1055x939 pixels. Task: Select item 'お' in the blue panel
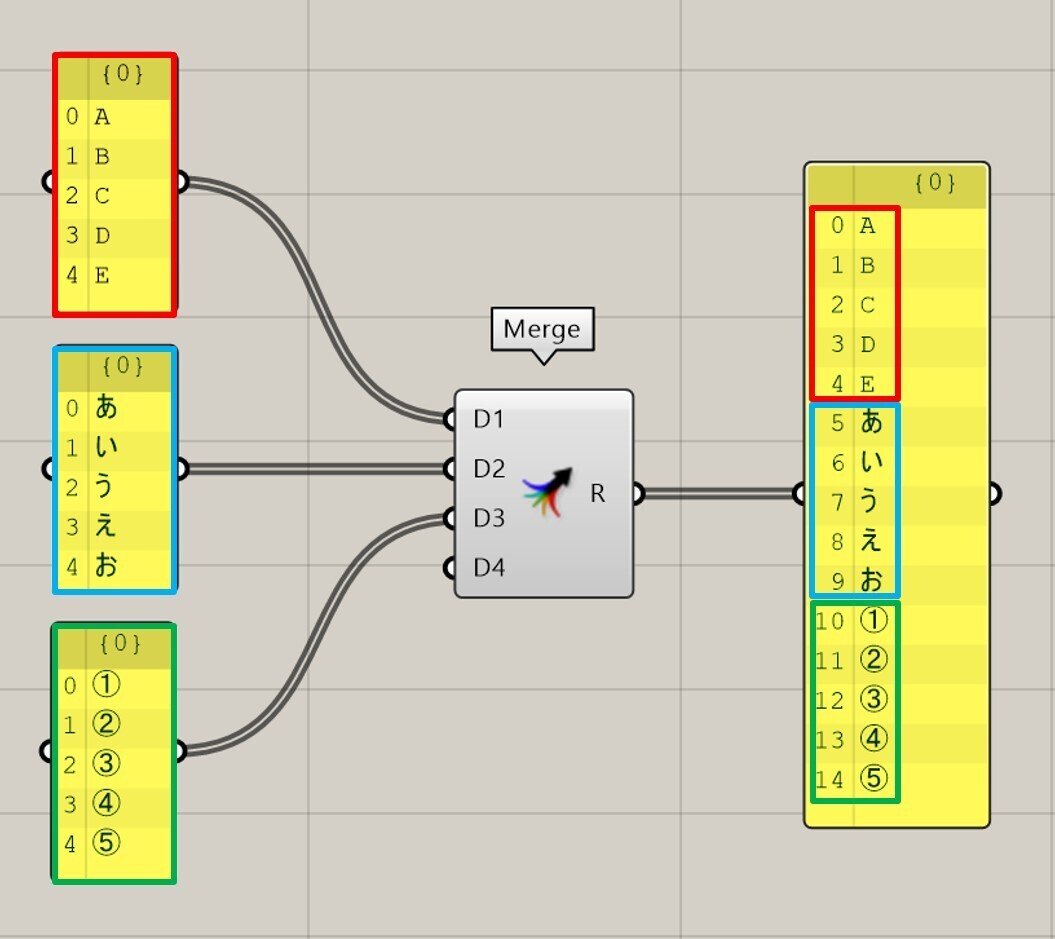point(105,568)
